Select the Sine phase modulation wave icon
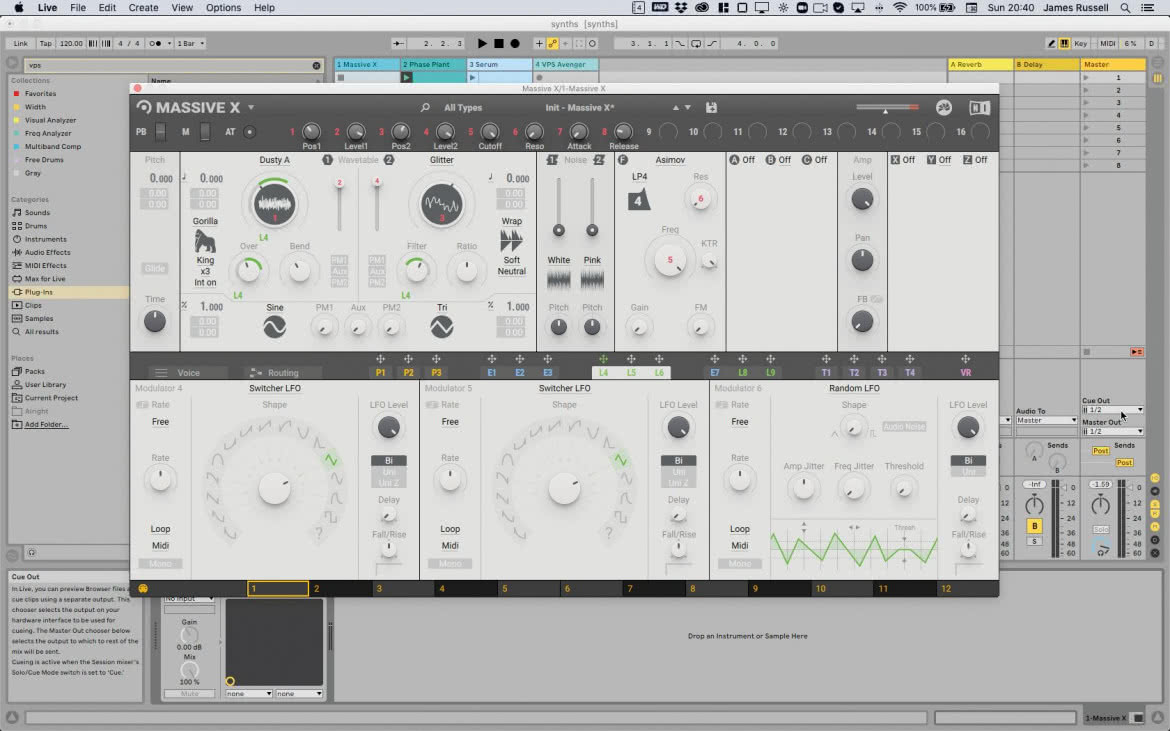1170x731 pixels. [275, 327]
